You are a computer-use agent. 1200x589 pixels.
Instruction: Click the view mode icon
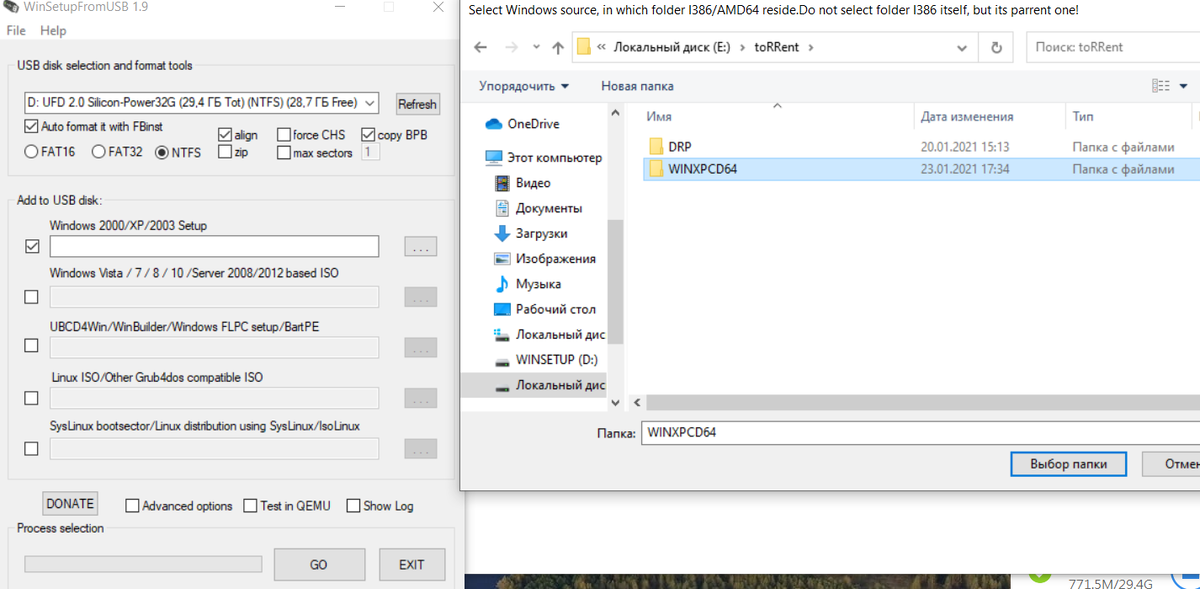point(1161,86)
